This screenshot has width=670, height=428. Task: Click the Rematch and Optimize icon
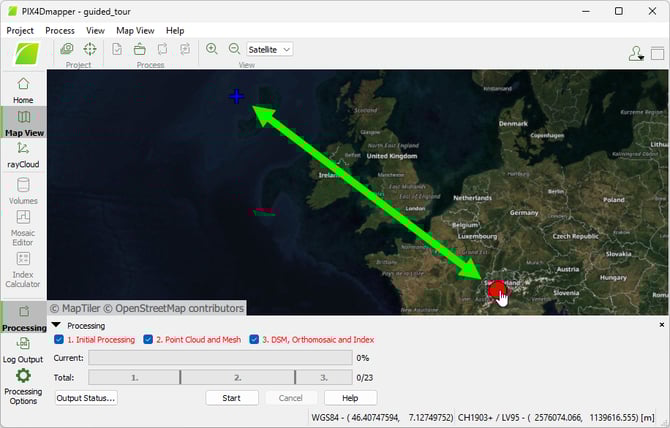[x=185, y=49]
